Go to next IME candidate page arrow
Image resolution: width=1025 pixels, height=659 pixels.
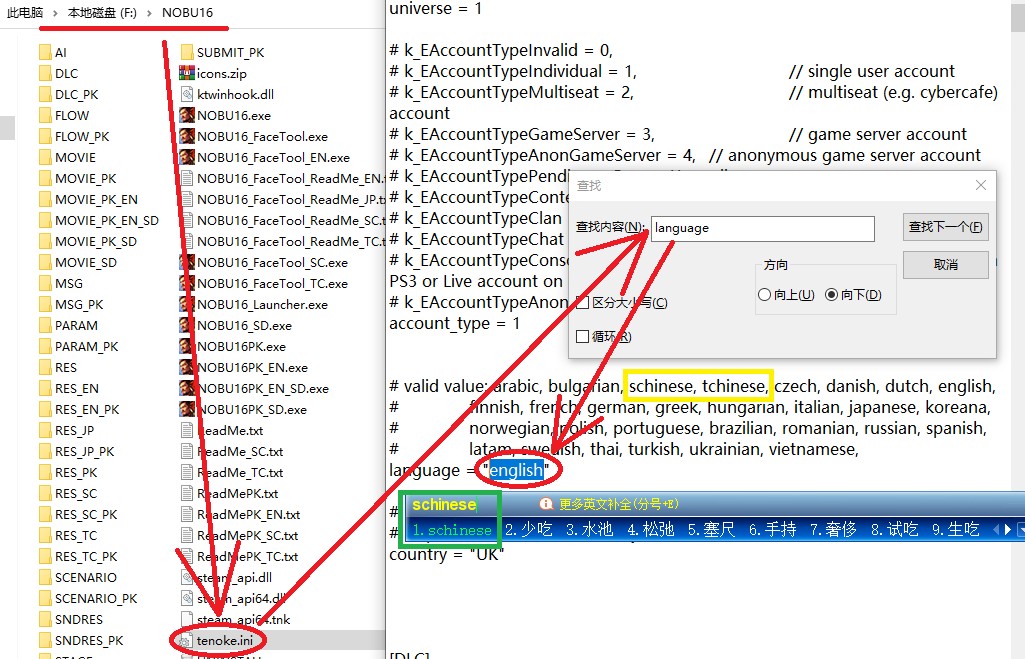1007,530
